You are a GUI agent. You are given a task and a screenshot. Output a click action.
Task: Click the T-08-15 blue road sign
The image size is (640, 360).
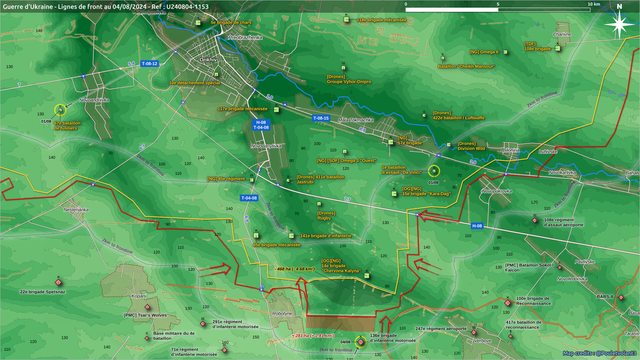point(321,118)
